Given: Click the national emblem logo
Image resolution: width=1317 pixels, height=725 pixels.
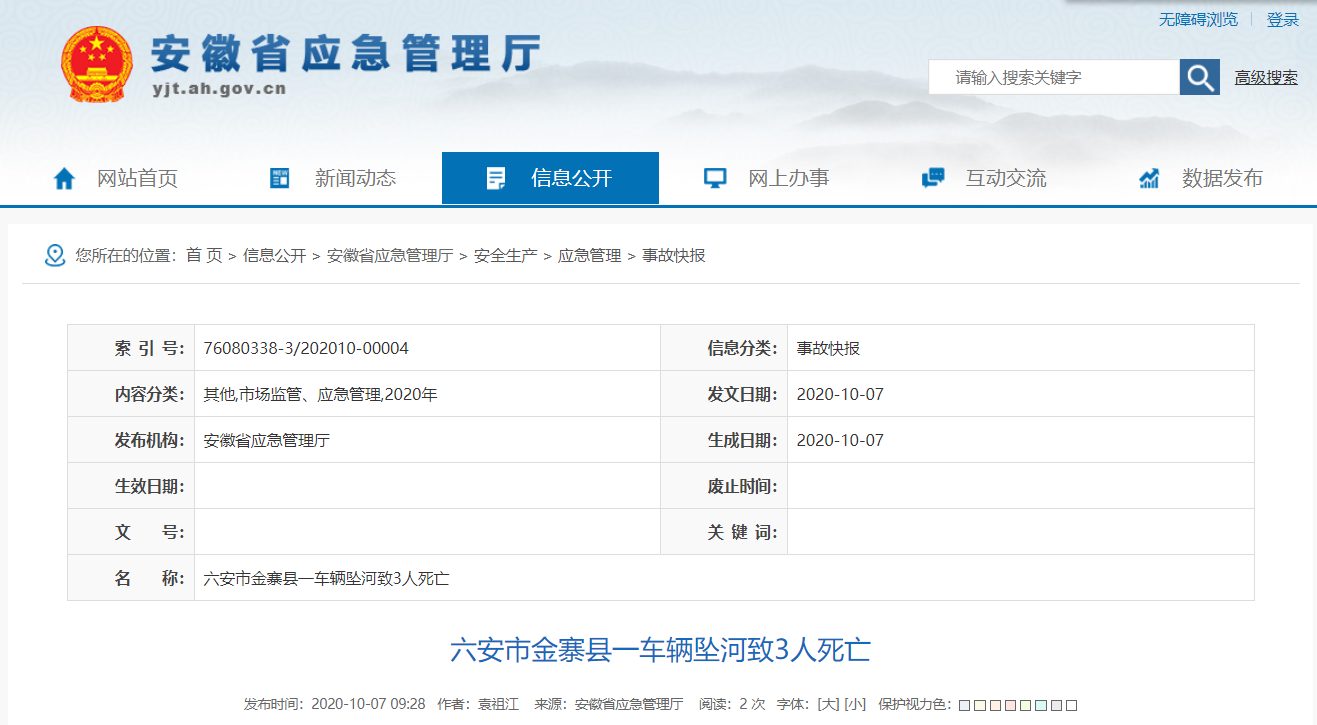Looking at the screenshot, I should coord(95,65).
